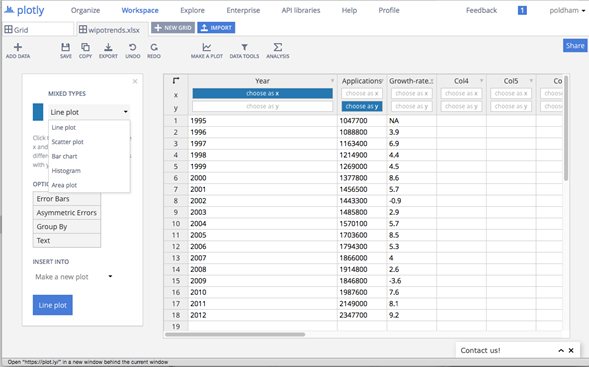Viewport: 589px width, 367px height.
Task: Click the Redo icon
Action: (x=154, y=47)
